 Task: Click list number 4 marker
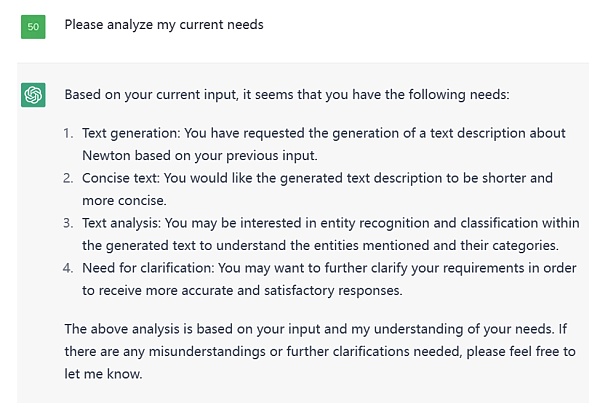[68, 268]
